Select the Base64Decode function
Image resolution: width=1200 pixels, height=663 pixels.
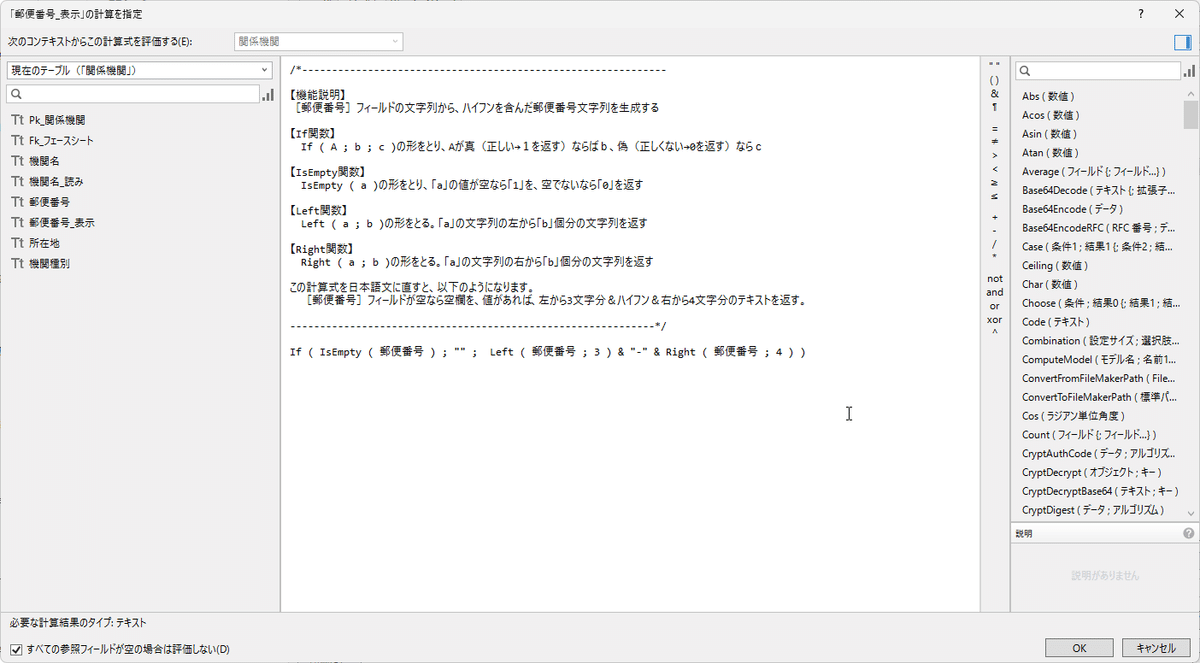click(1099, 190)
